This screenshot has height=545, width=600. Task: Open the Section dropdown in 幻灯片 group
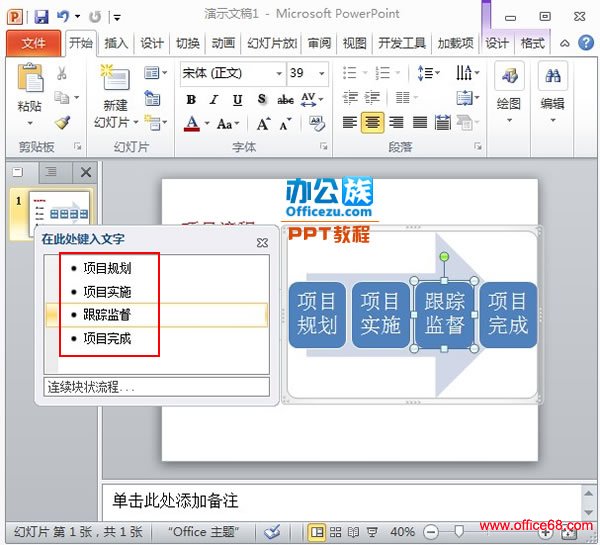coord(155,122)
